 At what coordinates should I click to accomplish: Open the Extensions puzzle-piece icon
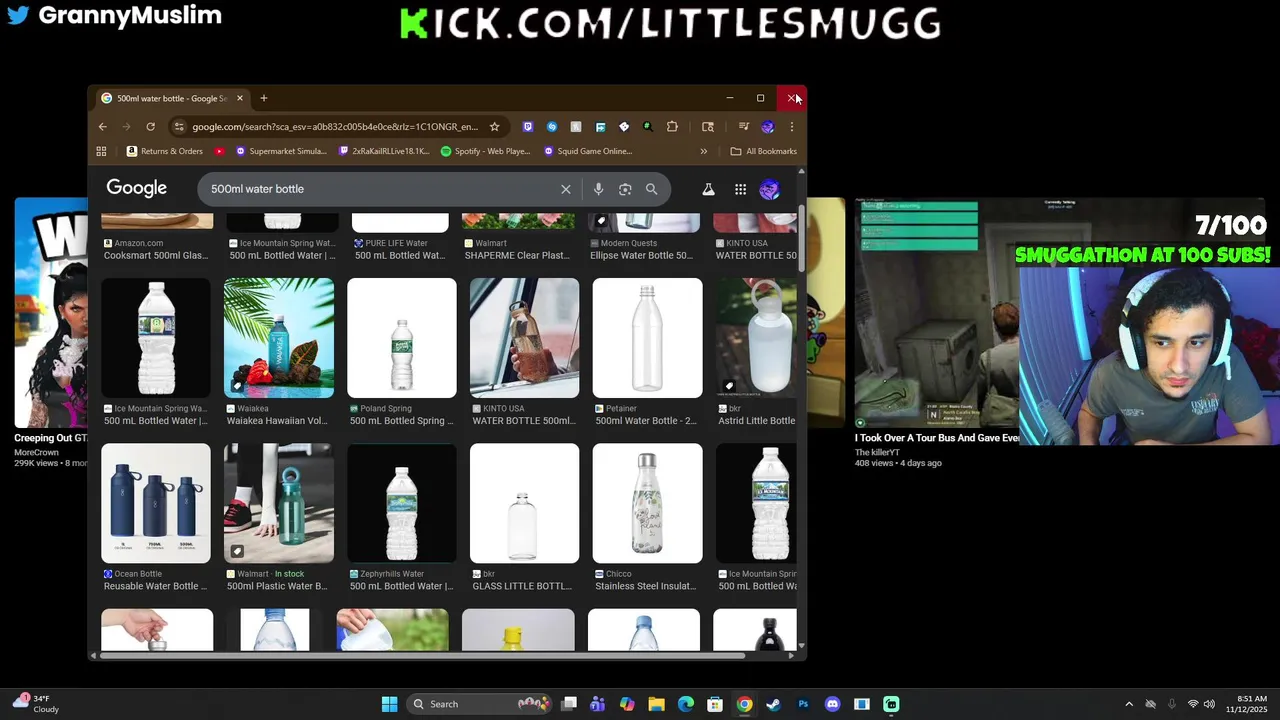click(x=672, y=127)
